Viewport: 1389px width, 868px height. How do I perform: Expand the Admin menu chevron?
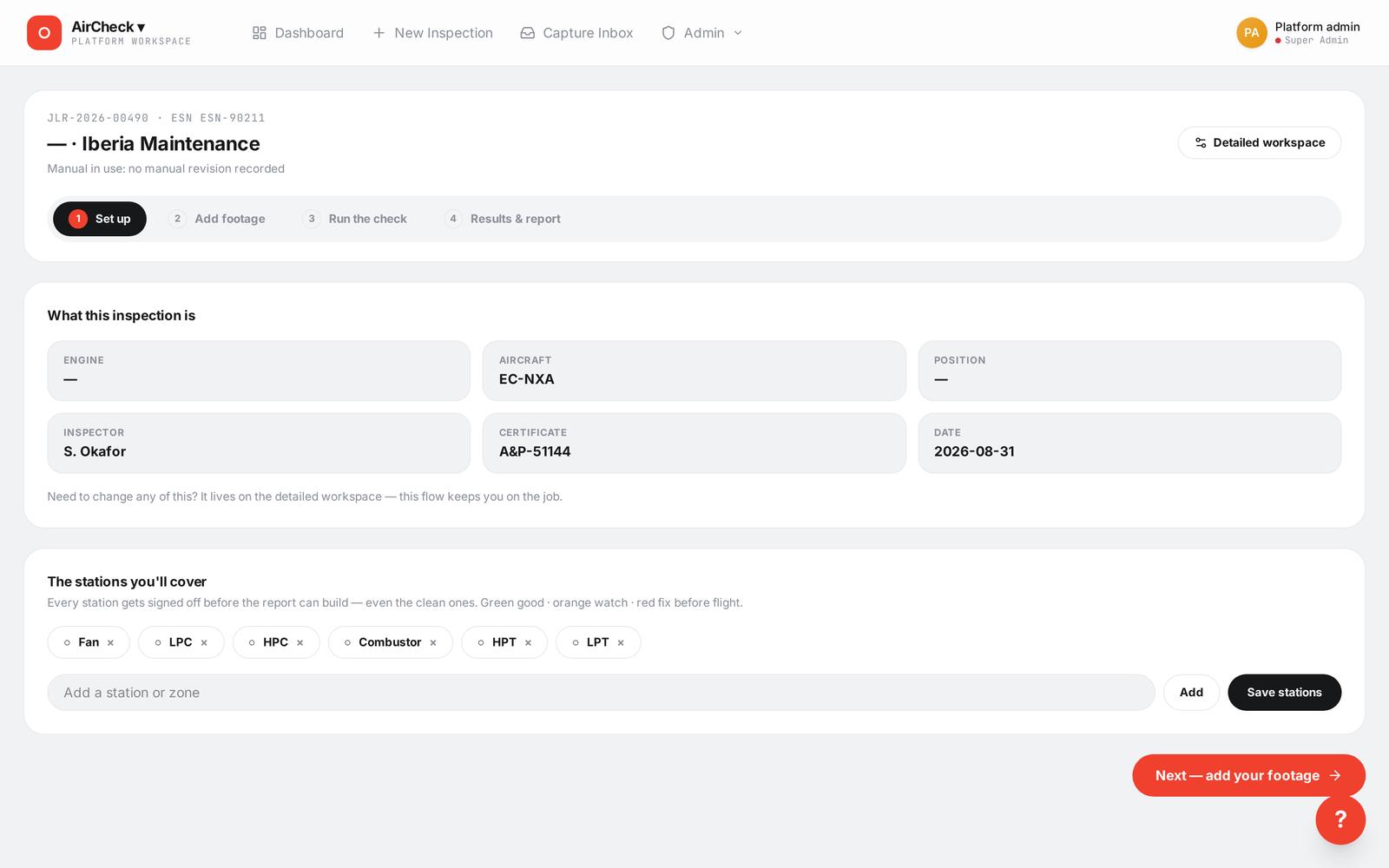(x=738, y=33)
